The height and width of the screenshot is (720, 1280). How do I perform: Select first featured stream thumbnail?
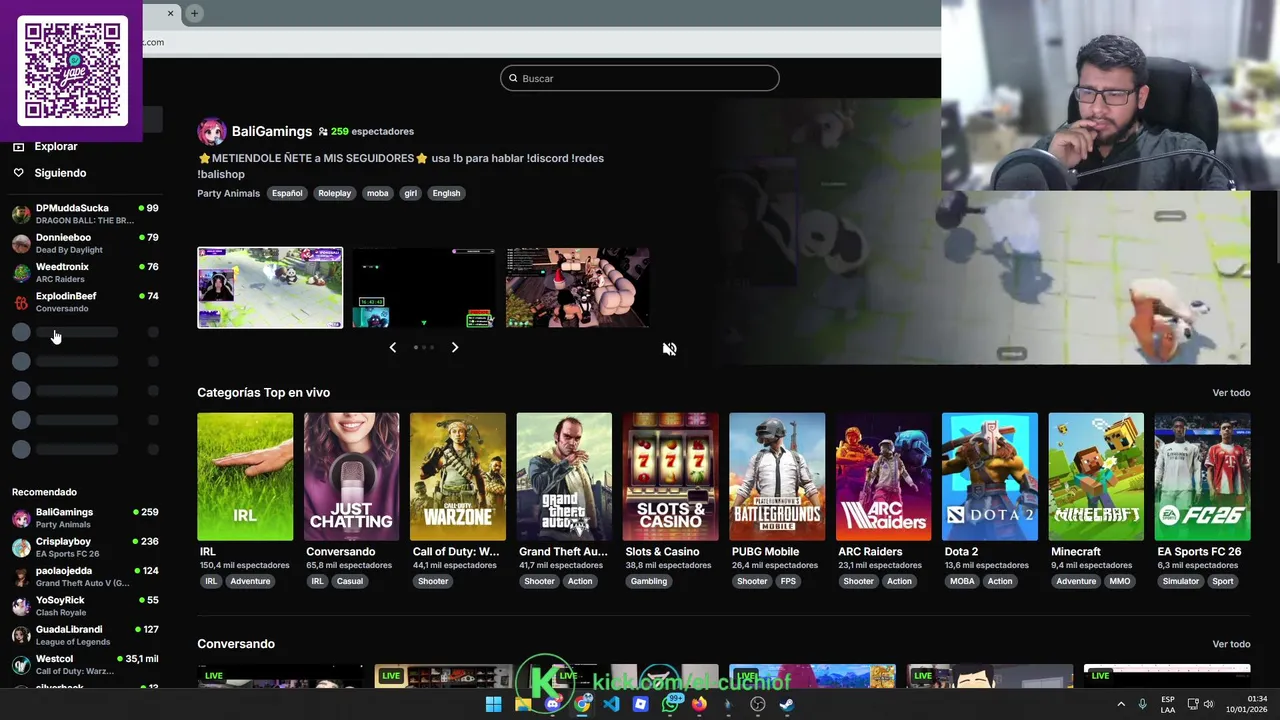[270, 288]
